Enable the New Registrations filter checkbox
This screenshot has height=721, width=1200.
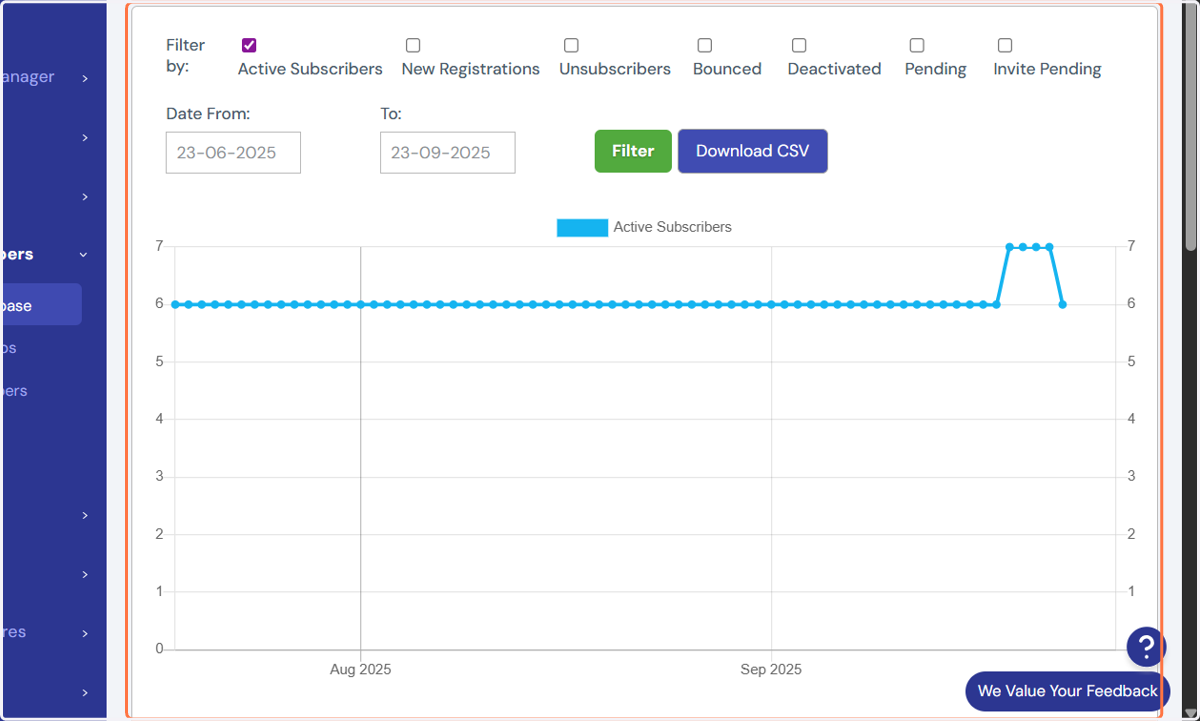[x=413, y=45]
